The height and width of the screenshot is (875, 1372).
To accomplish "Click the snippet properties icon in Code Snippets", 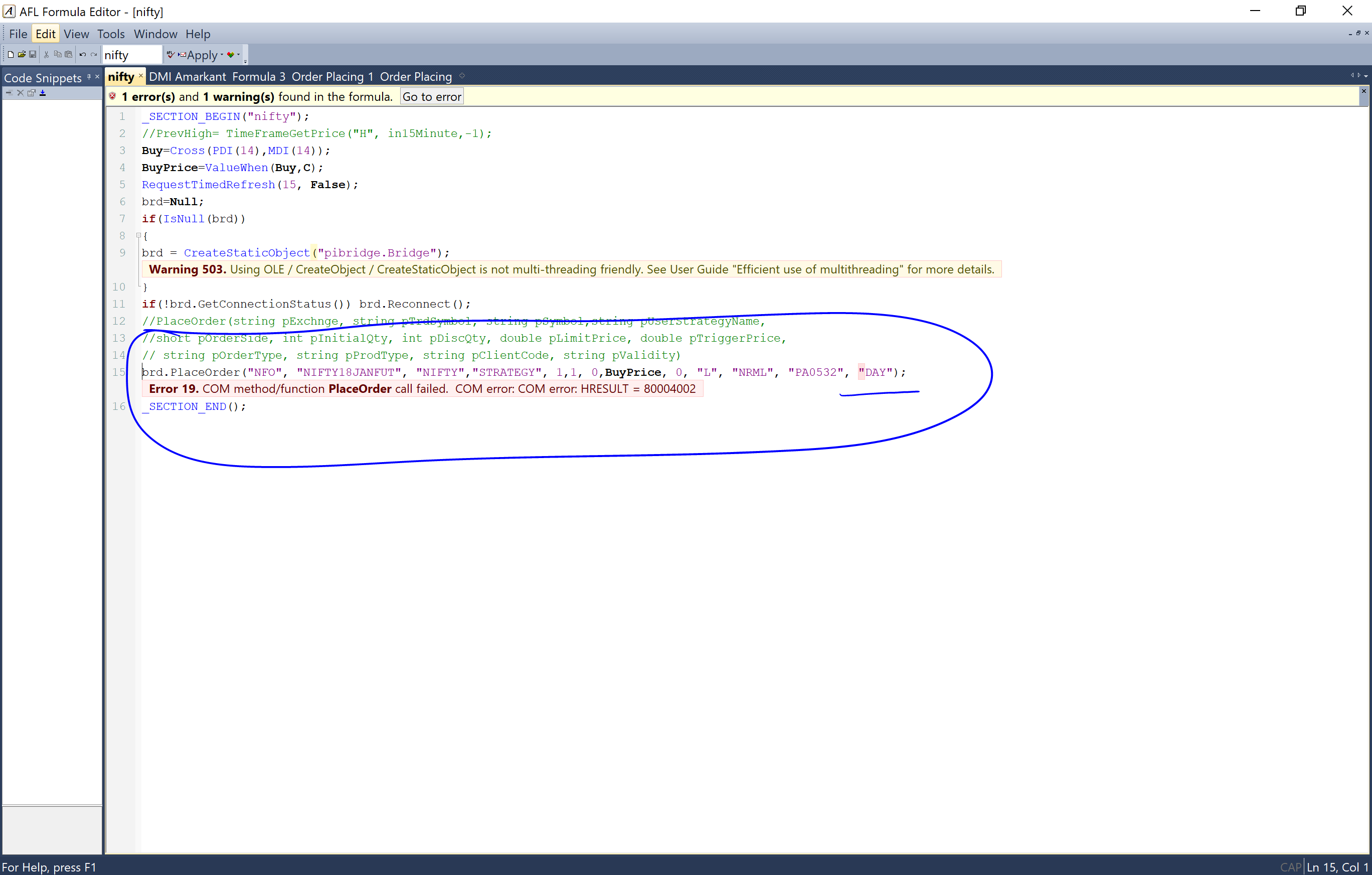I will [x=31, y=93].
